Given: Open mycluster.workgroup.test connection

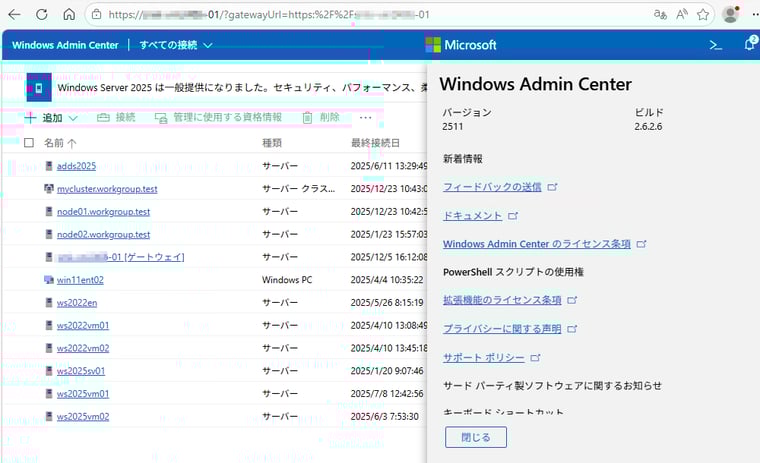Looking at the screenshot, I should 107,189.
